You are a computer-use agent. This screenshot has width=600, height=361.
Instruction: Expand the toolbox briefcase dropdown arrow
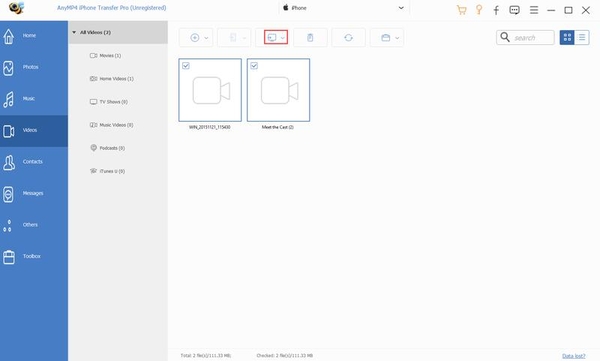397,38
